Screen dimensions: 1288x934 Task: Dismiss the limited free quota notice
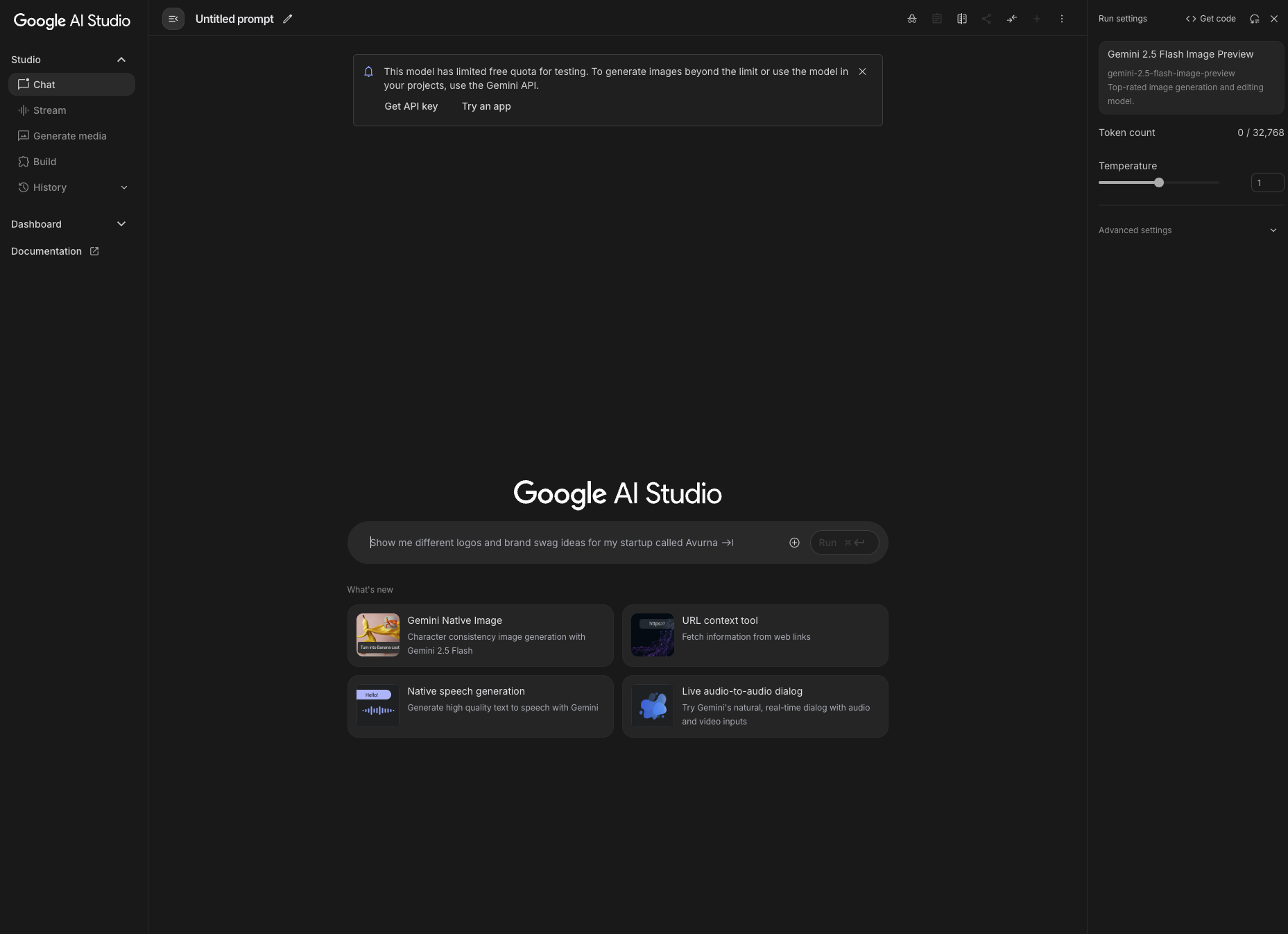coord(862,71)
